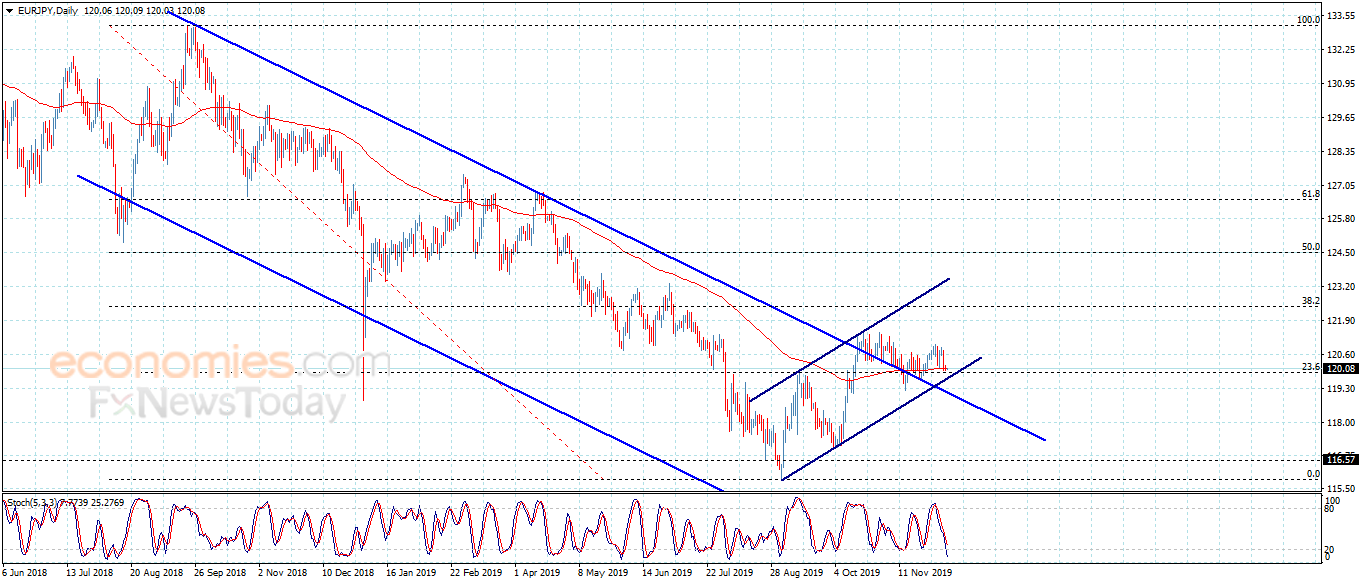The width and height of the screenshot is (1362, 584).
Task: Click the 130.95 price axis label
Action: point(1340,84)
